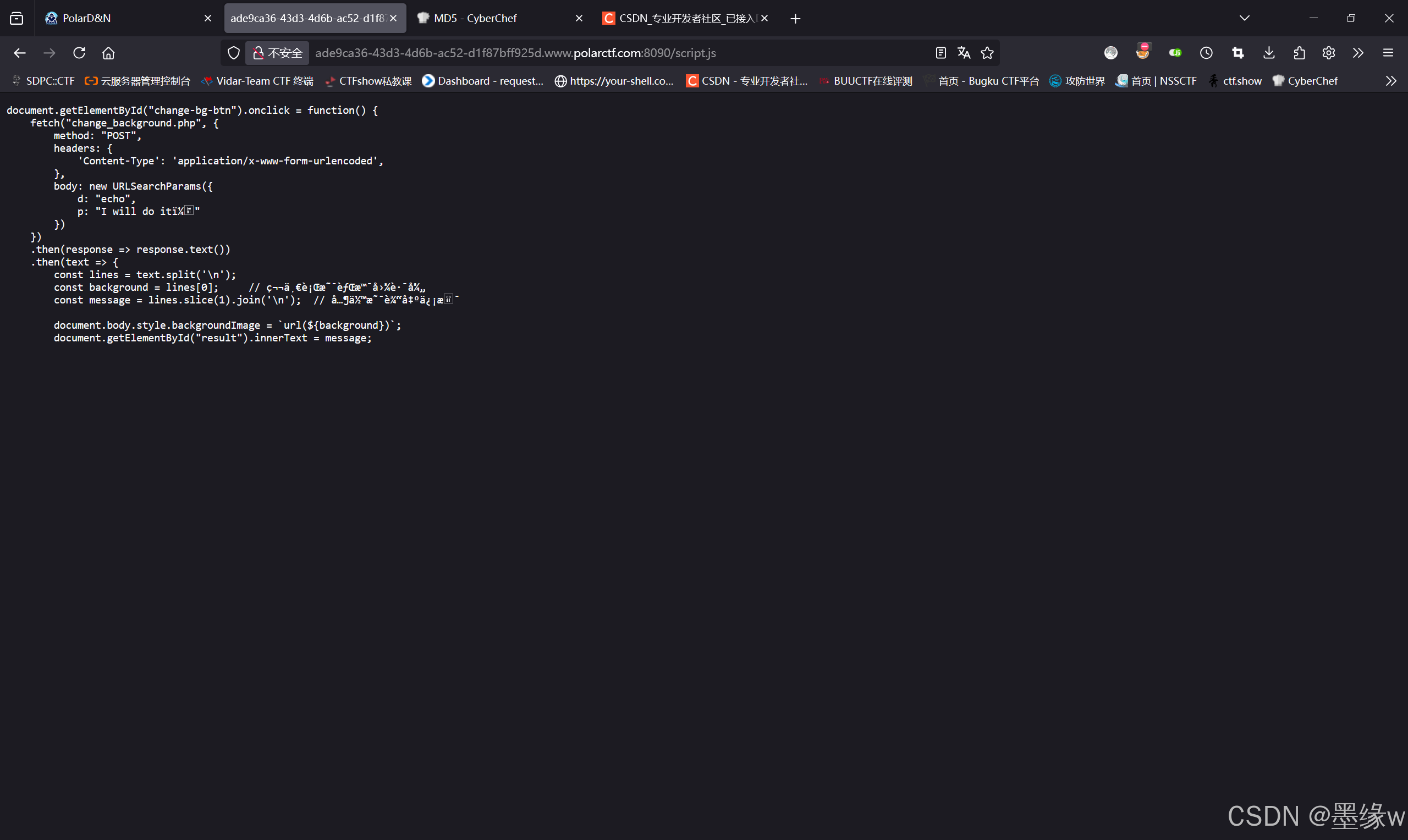Image resolution: width=1408 pixels, height=840 pixels.
Task: Show more bookmarks chevron
Action: tap(1390, 81)
